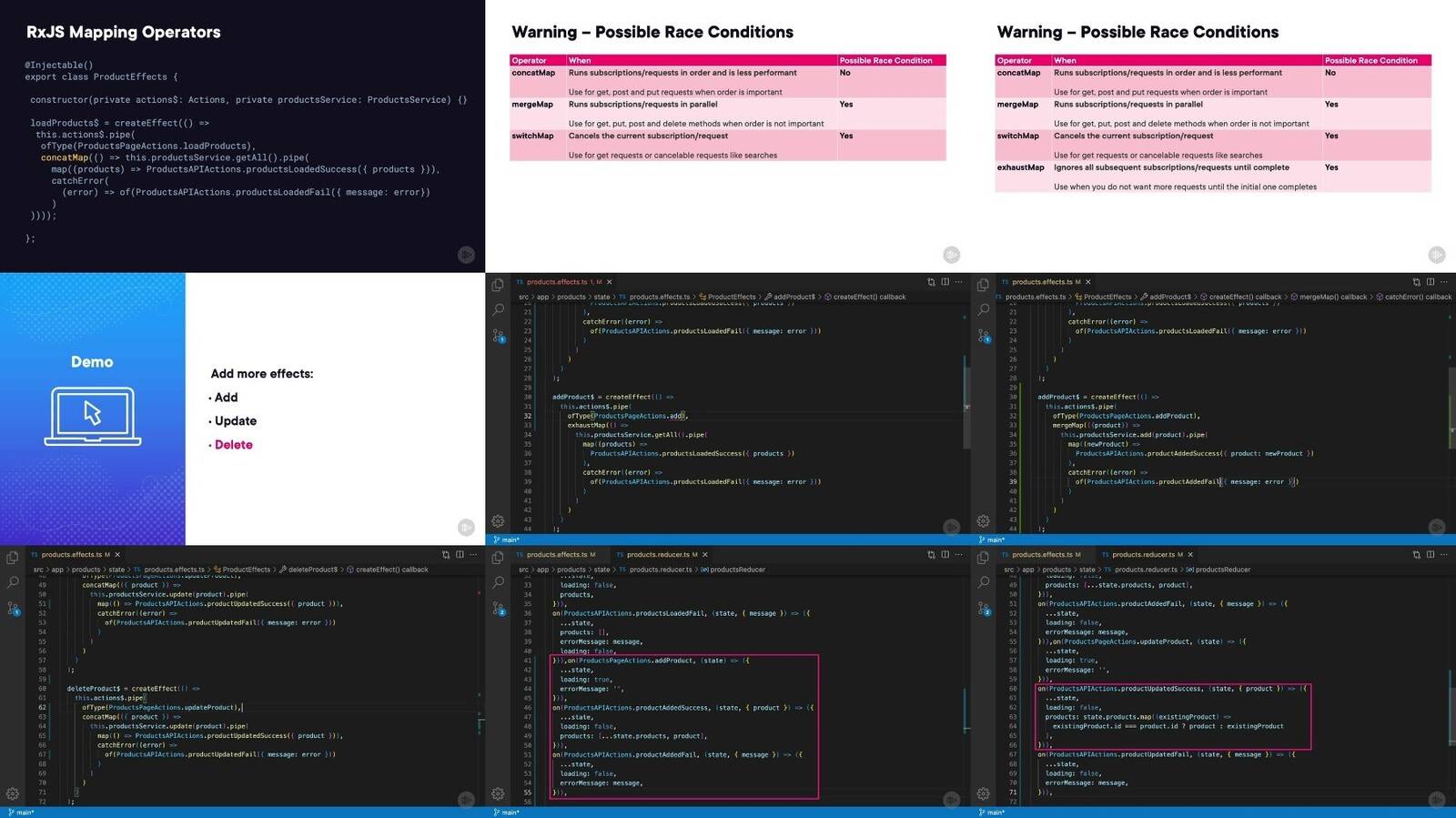The width and height of the screenshot is (1456, 818).
Task: Click scrollbar thumb in middle-center editor
Action: [x=966, y=382]
